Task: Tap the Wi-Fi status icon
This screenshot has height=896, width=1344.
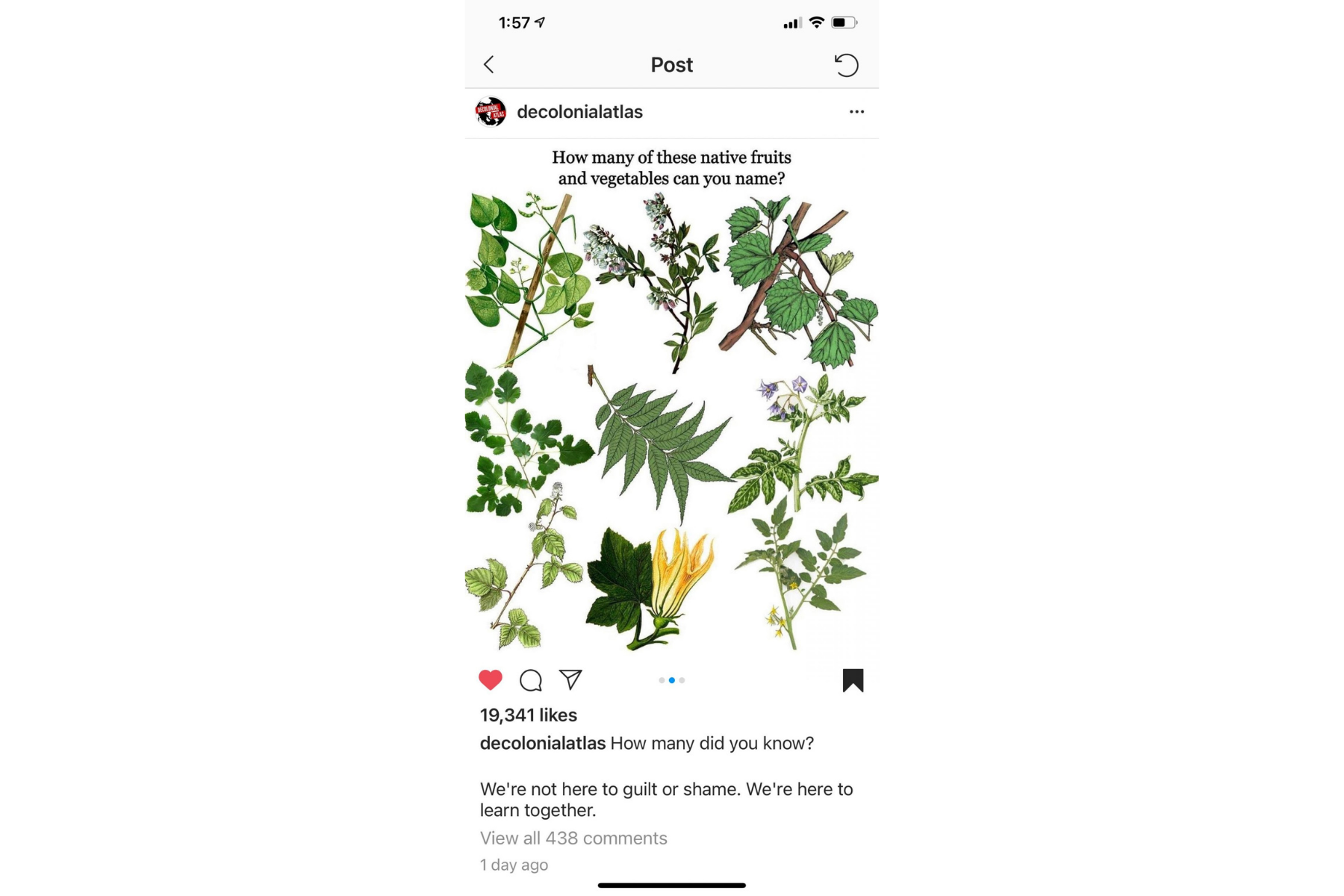Action: 816,22
